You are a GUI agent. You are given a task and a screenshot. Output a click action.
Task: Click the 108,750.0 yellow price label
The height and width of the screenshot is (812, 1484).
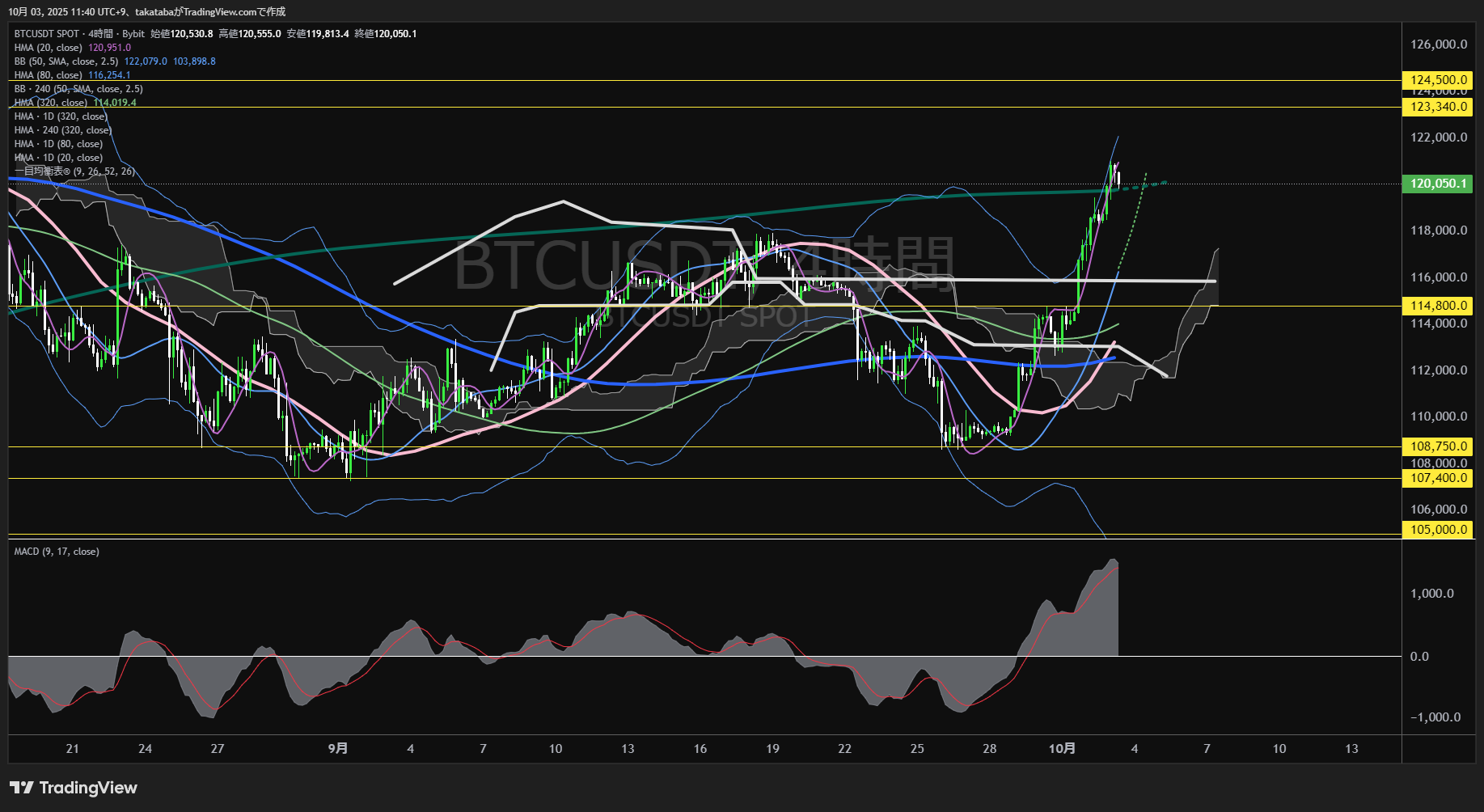click(1438, 446)
